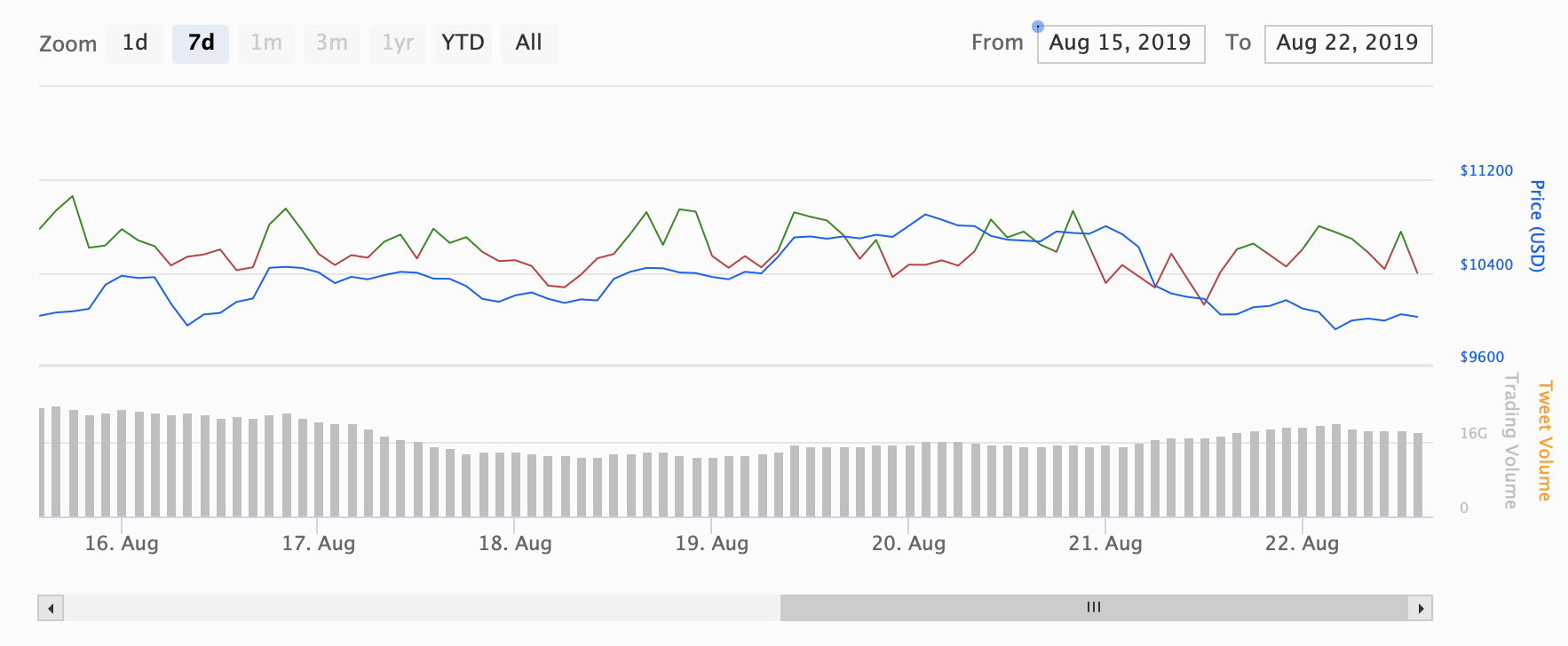1568x646 pixels.
Task: Select the All zoom range
Action: 529,43
